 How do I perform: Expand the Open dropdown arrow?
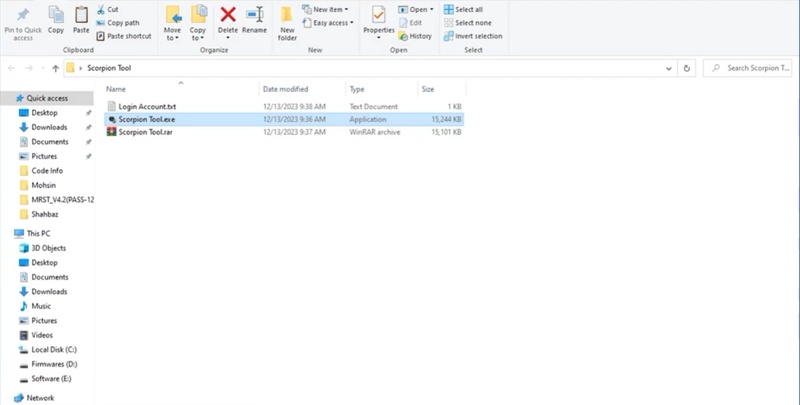point(432,10)
